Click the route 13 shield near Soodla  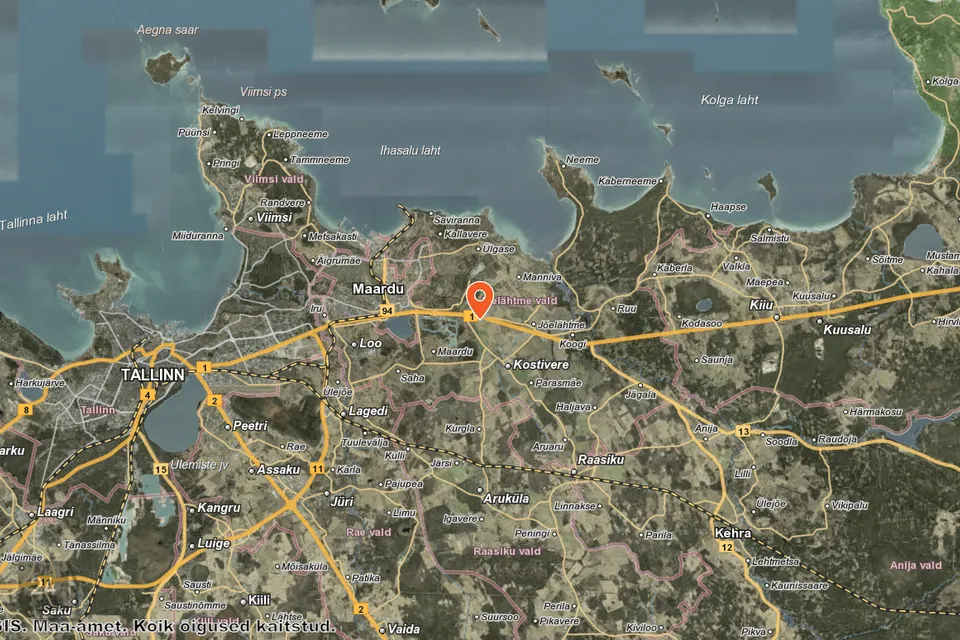[x=743, y=432]
